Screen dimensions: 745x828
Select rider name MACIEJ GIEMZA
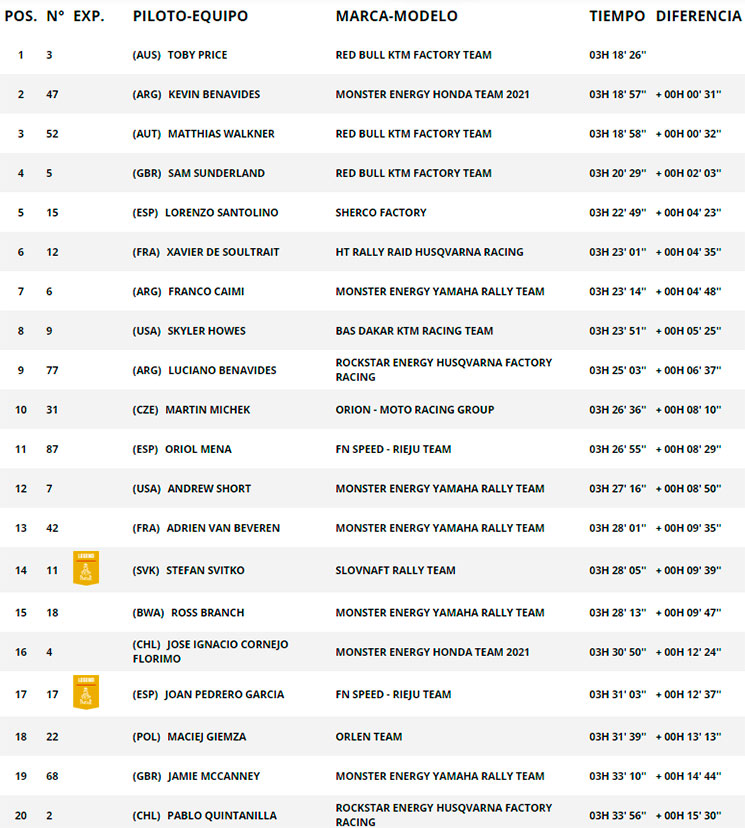tap(206, 737)
